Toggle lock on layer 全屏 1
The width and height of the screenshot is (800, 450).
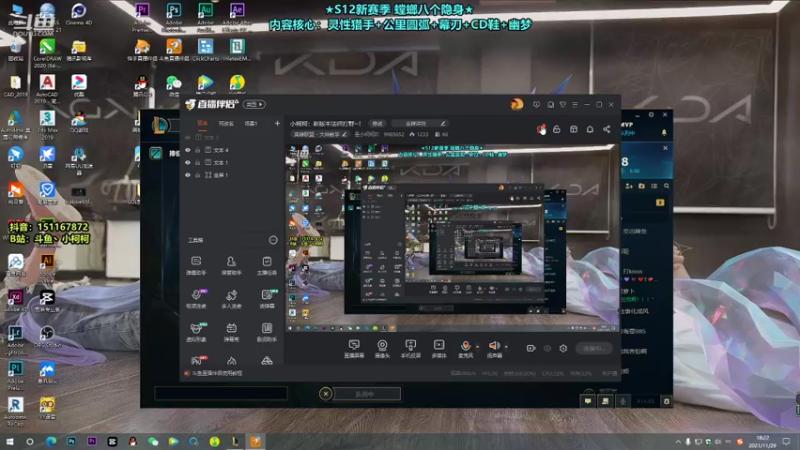point(198,175)
